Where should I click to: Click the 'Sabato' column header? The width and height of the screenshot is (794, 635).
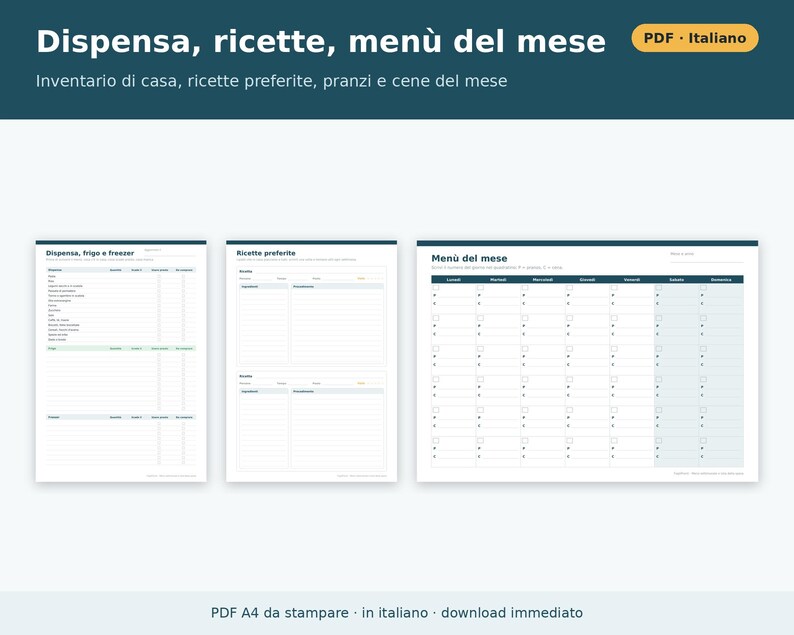point(677,280)
